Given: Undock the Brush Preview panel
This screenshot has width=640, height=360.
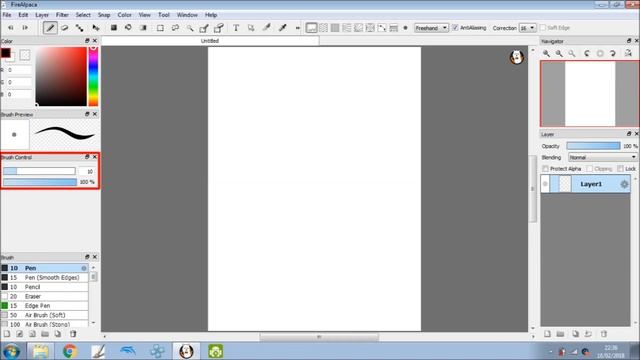Looking at the screenshot, I should coord(87,114).
